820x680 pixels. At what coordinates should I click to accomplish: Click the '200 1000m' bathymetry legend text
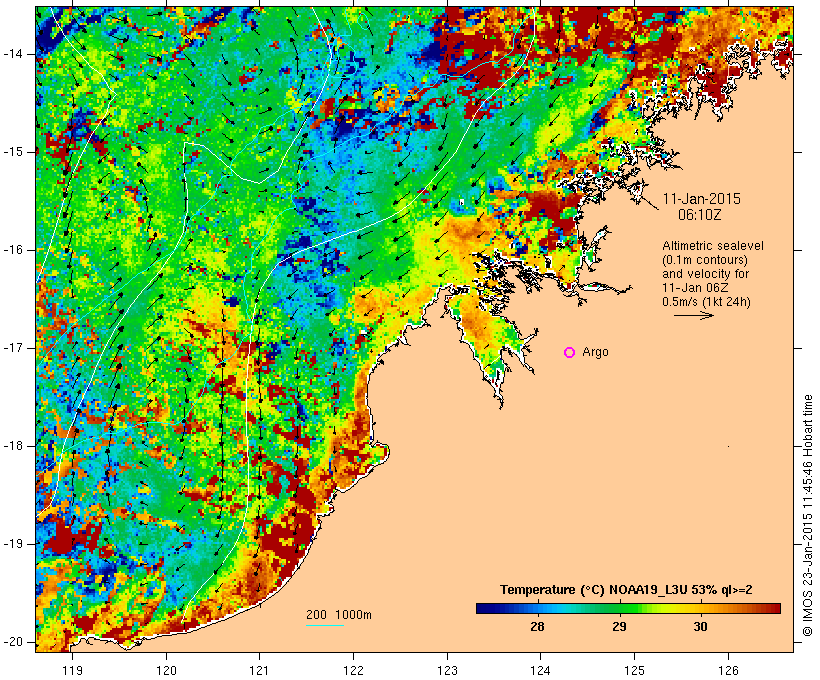pyautogui.click(x=339, y=615)
